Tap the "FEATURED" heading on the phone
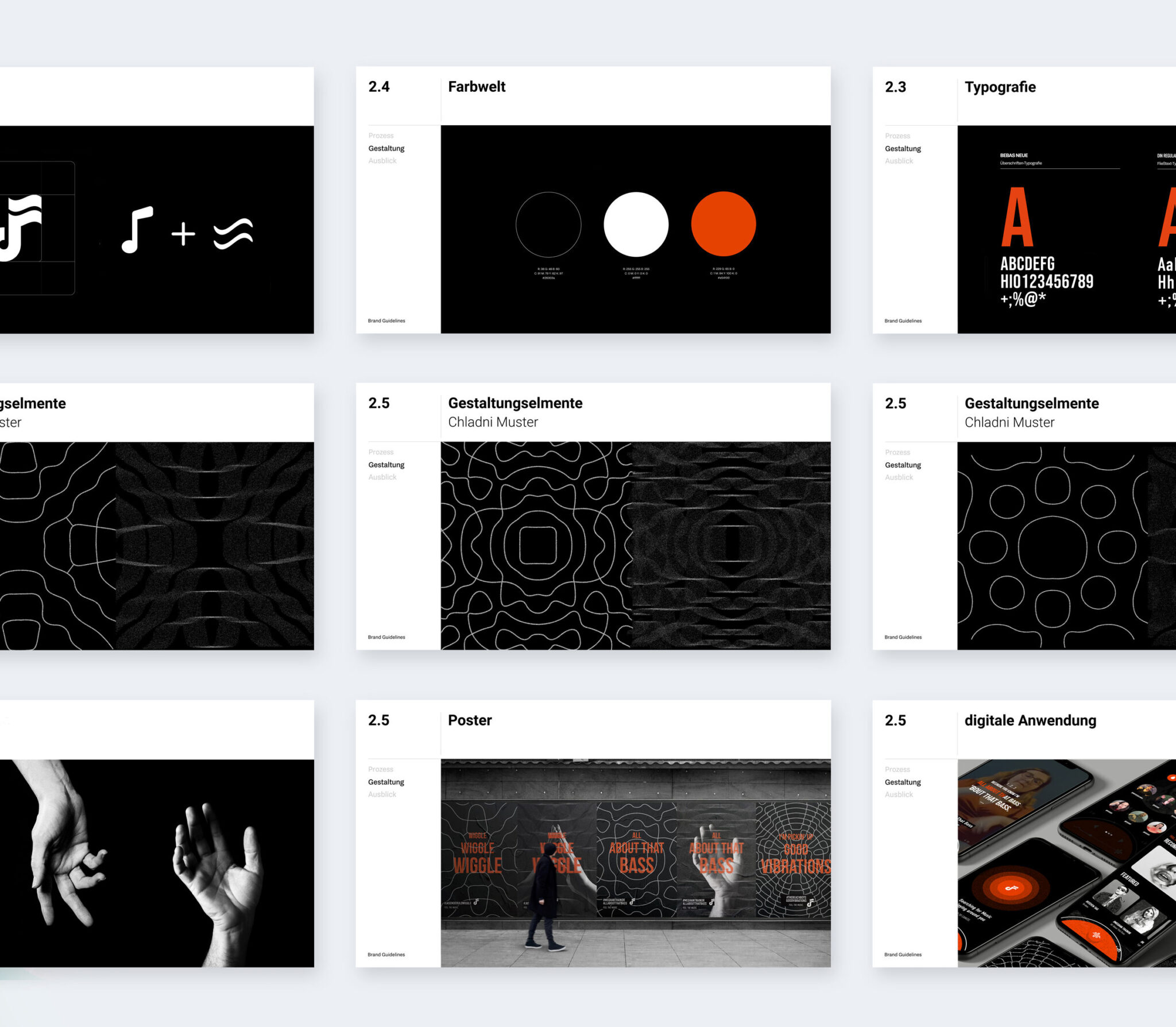Image resolution: width=1176 pixels, height=1027 pixels. pyautogui.click(x=1129, y=879)
